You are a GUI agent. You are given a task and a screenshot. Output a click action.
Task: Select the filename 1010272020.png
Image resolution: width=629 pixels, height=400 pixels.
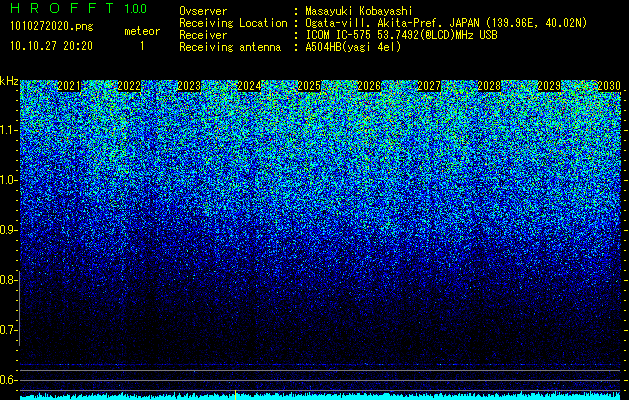click(x=52, y=27)
